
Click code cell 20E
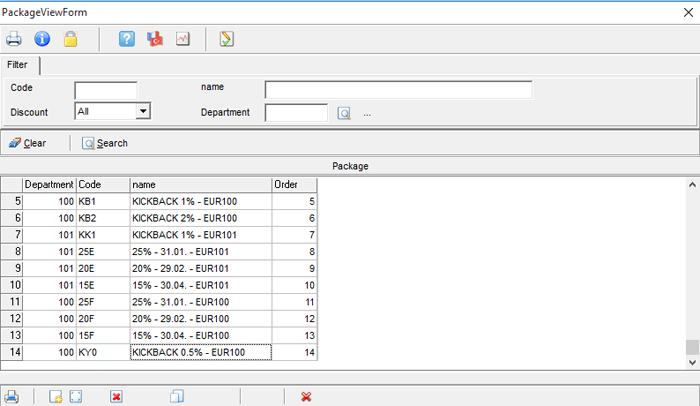point(103,268)
